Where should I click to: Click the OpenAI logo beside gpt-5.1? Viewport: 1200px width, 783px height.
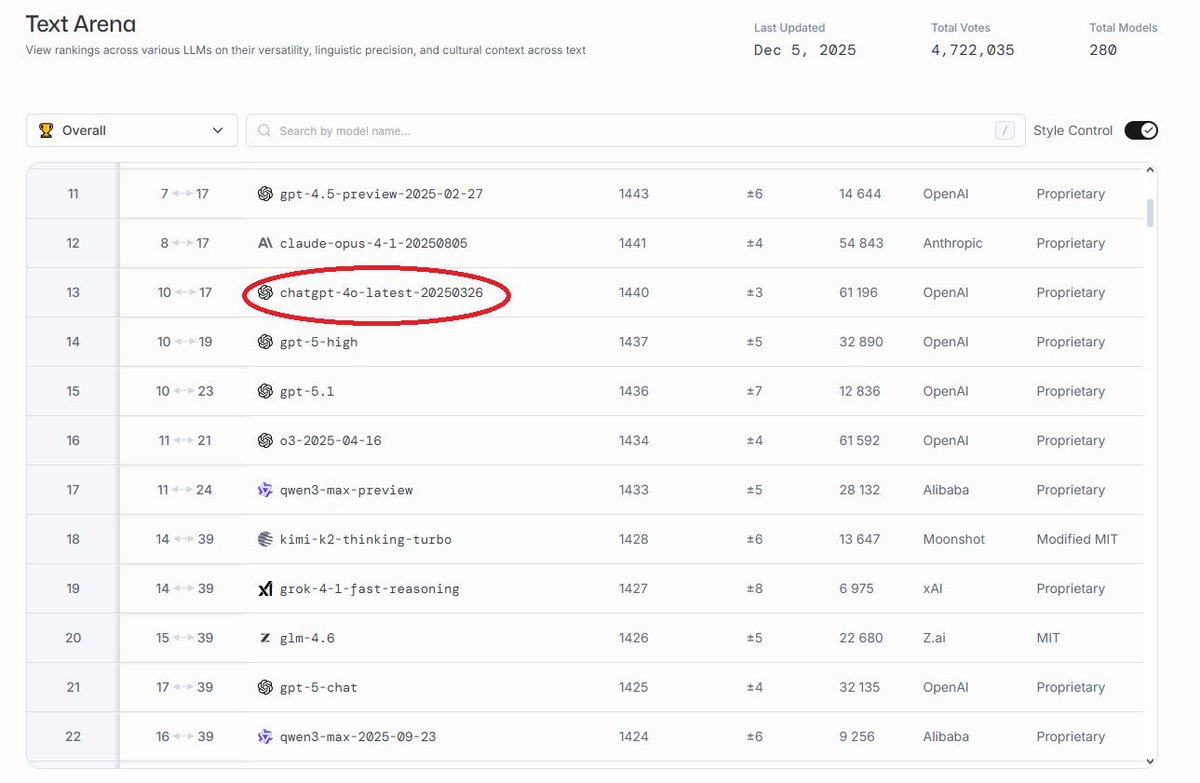265,391
